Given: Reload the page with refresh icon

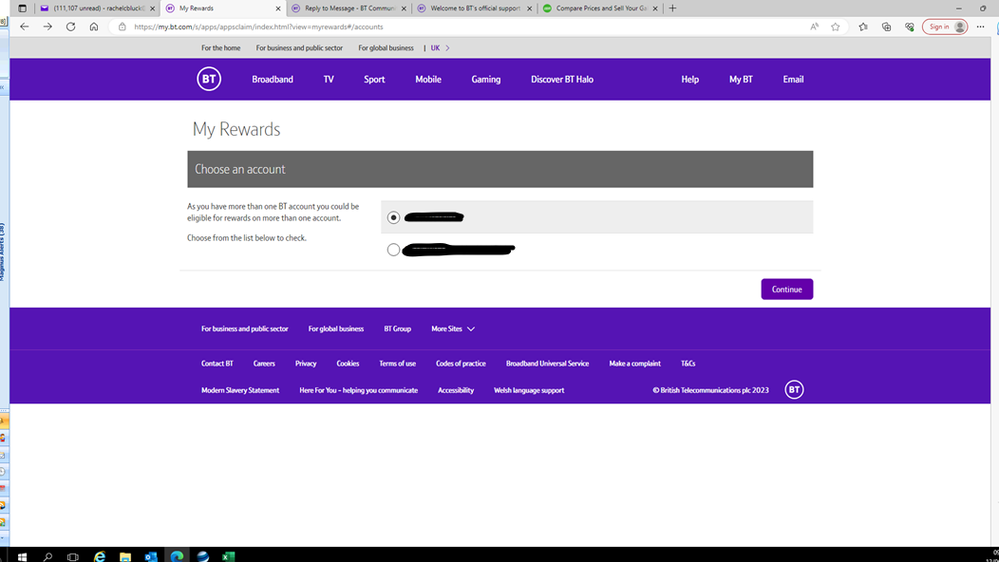Looking at the screenshot, I should 71,27.
